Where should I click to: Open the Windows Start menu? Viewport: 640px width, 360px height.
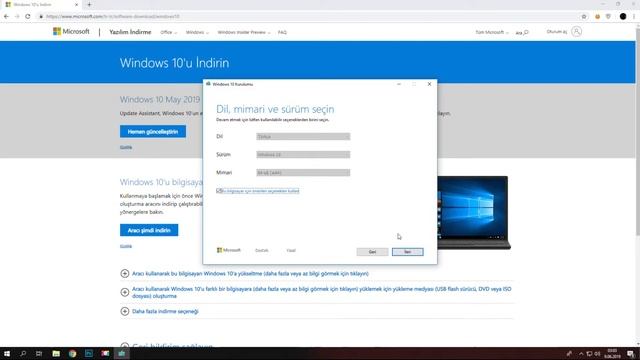7,353
